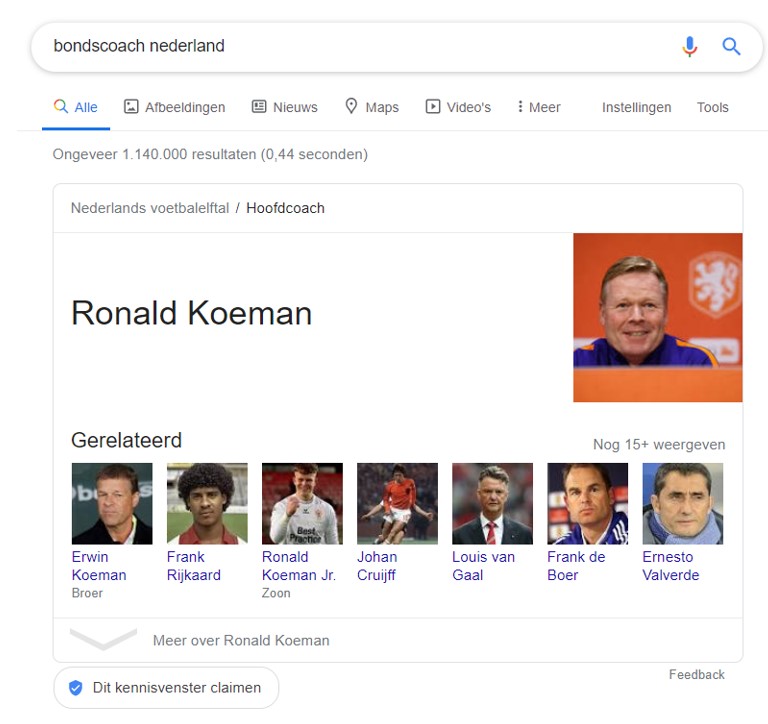
Task: Click in the search box text
Action: (x=139, y=46)
